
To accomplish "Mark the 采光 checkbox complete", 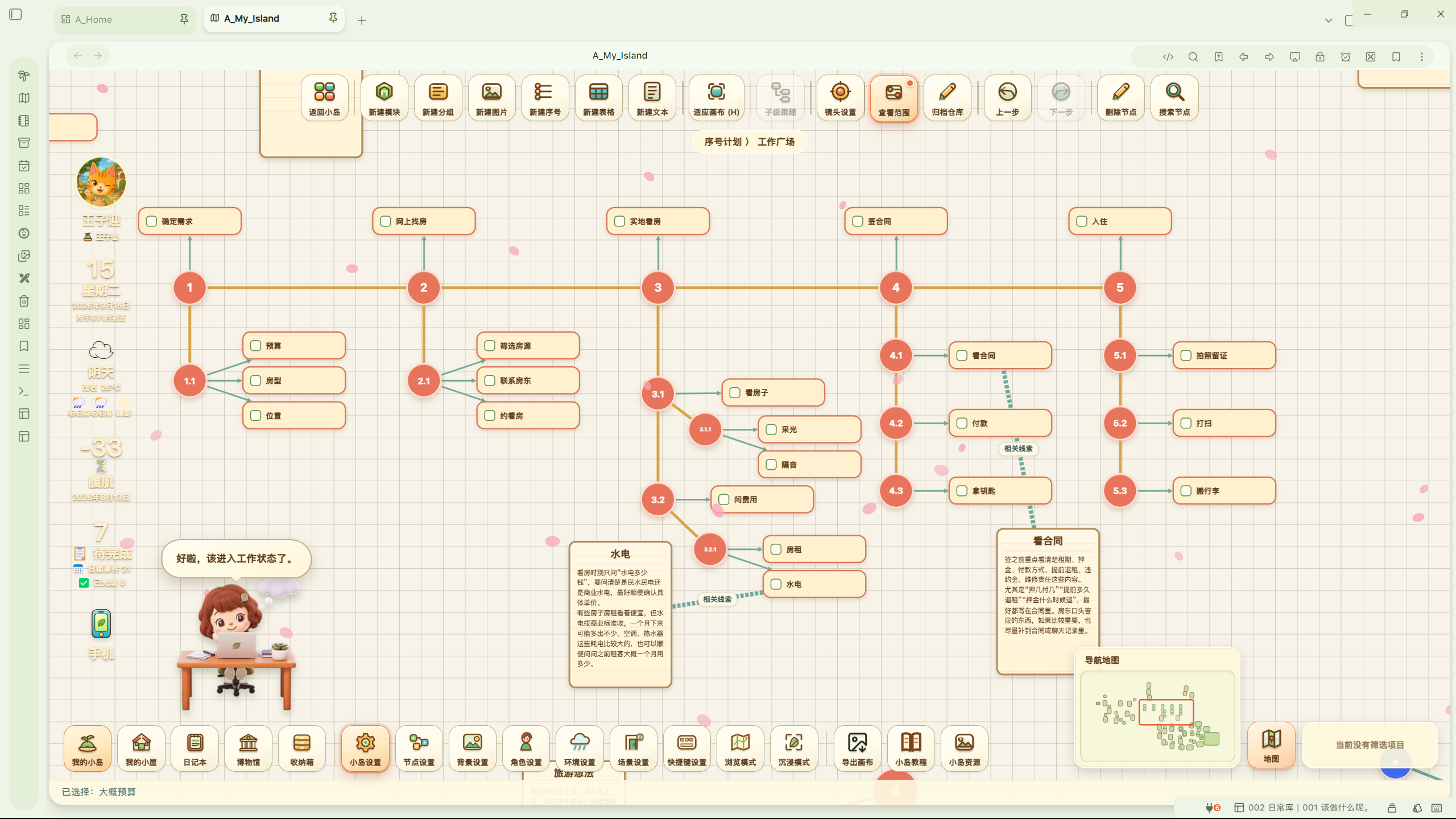I will pyautogui.click(x=771, y=429).
